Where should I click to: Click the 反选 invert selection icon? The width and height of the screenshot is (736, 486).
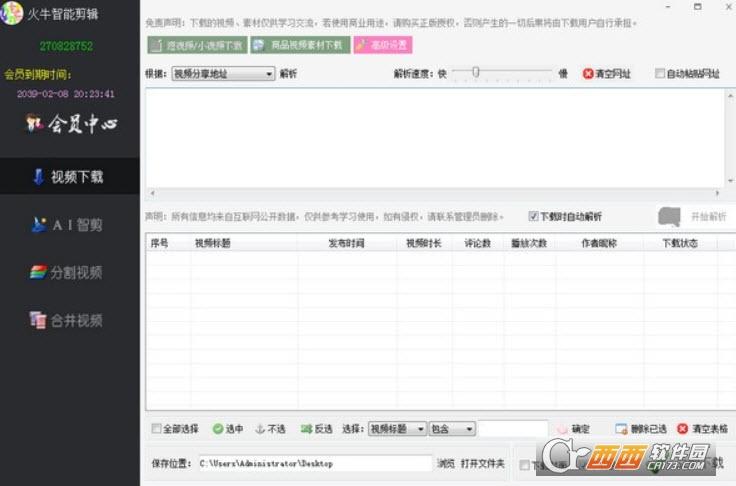click(x=306, y=429)
